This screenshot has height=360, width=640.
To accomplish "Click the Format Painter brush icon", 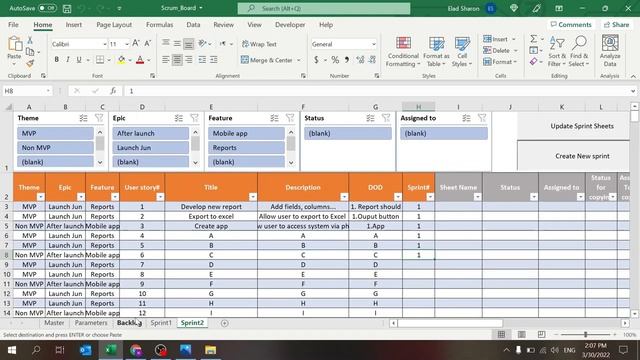I will point(30,63).
